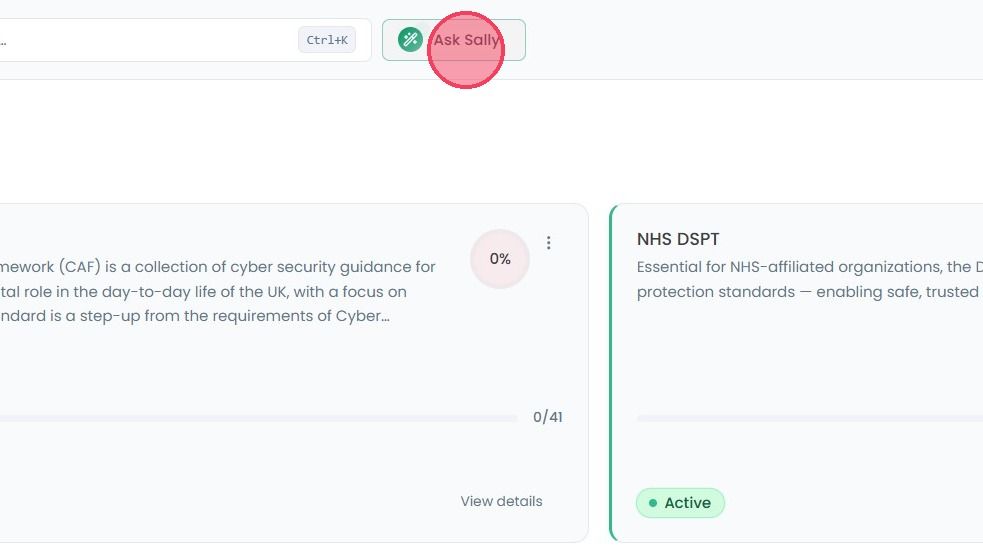Screen dimensions: 983x549
Task: Click the 'Essential for NHS-affiliated organizations' line
Action: click(809, 267)
